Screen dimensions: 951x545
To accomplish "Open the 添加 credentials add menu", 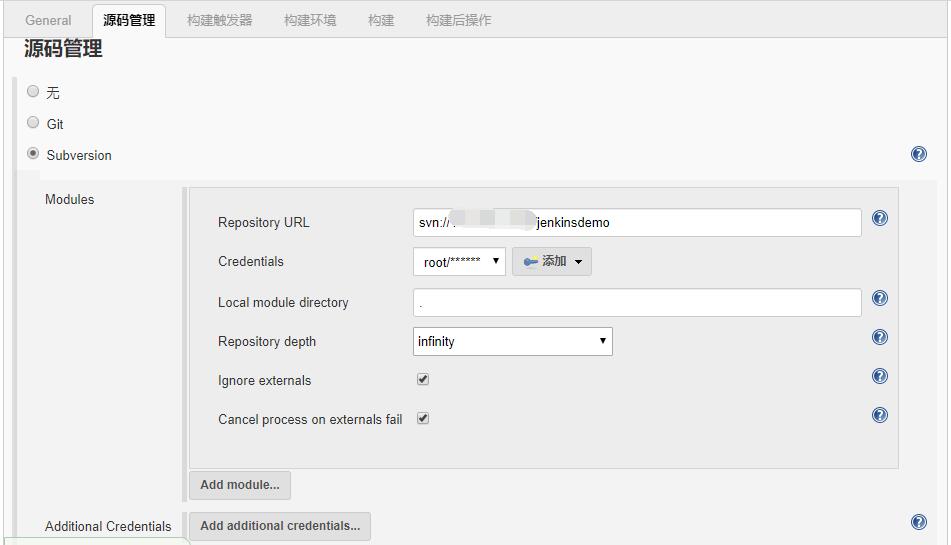I will pyautogui.click(x=551, y=261).
